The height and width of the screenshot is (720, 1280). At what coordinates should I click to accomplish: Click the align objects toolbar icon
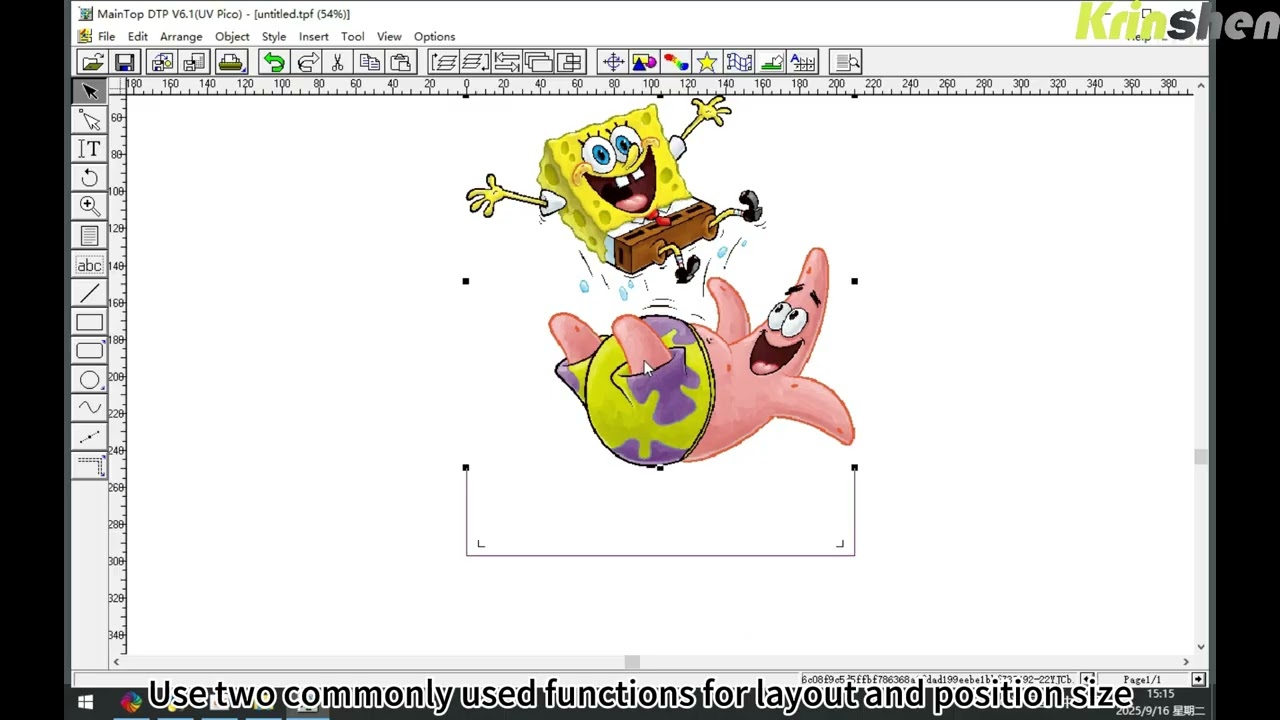click(569, 62)
